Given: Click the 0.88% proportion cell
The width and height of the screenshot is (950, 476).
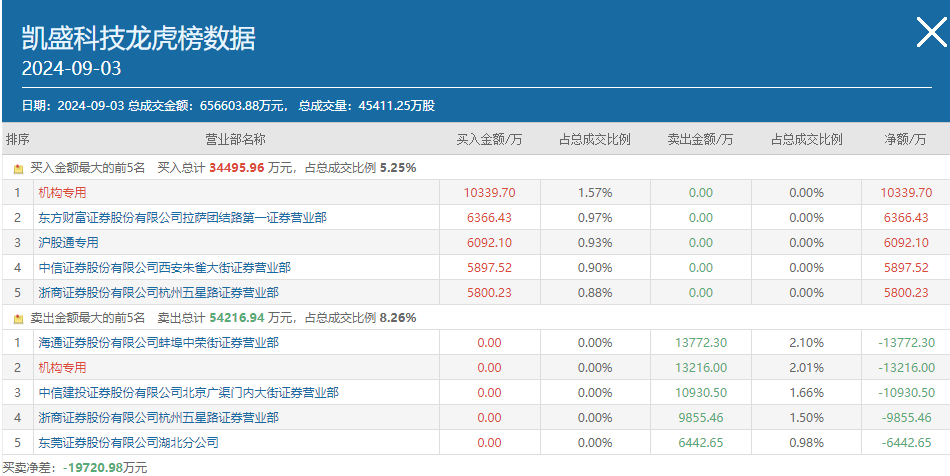Looking at the screenshot, I should click(595, 293).
